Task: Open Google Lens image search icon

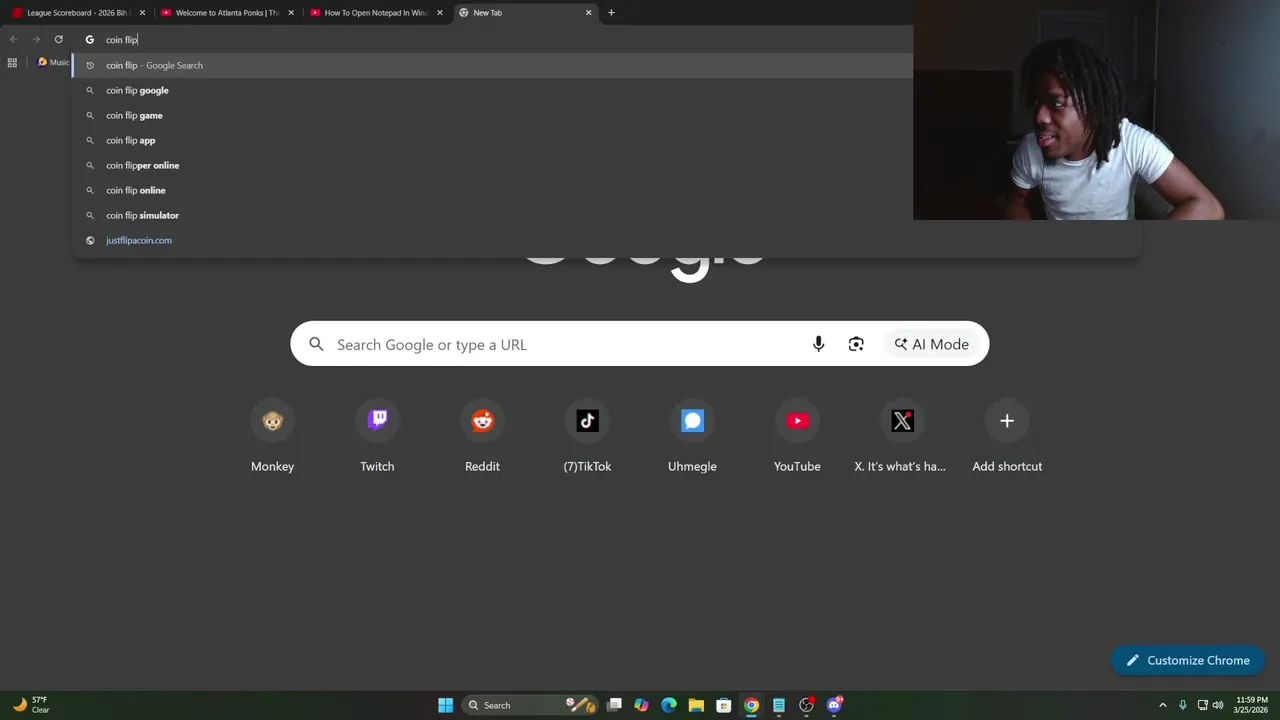Action: 856,344
